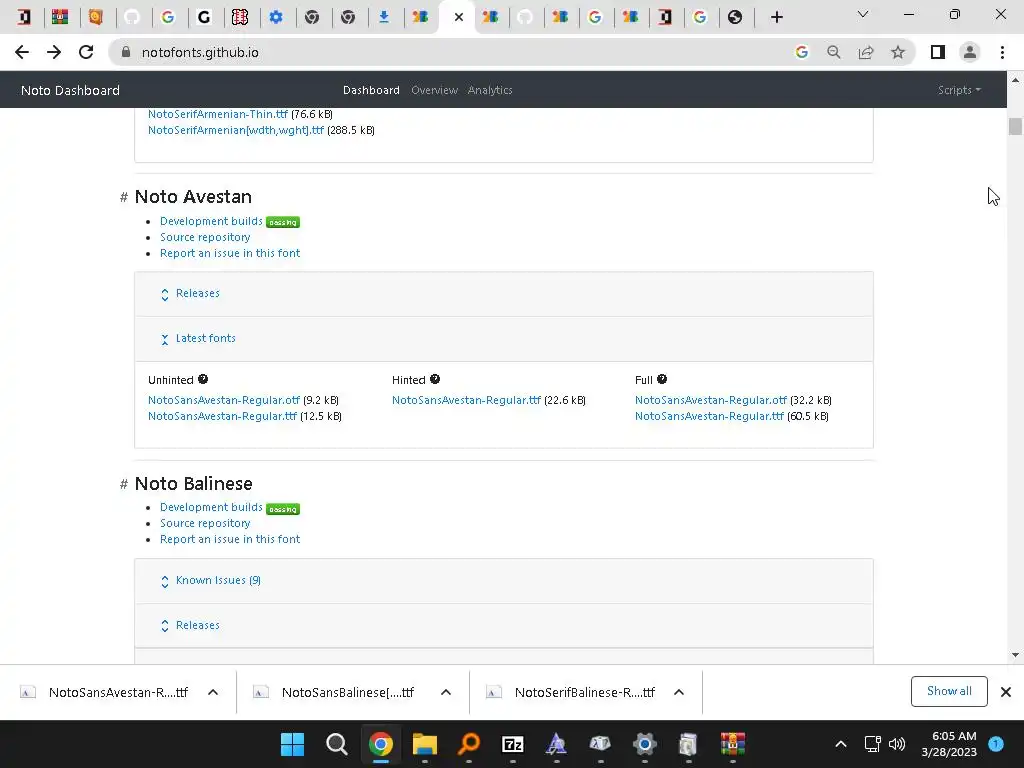Open the Chrome profile avatar
The width and height of the screenshot is (1024, 768).
pos(970,52)
